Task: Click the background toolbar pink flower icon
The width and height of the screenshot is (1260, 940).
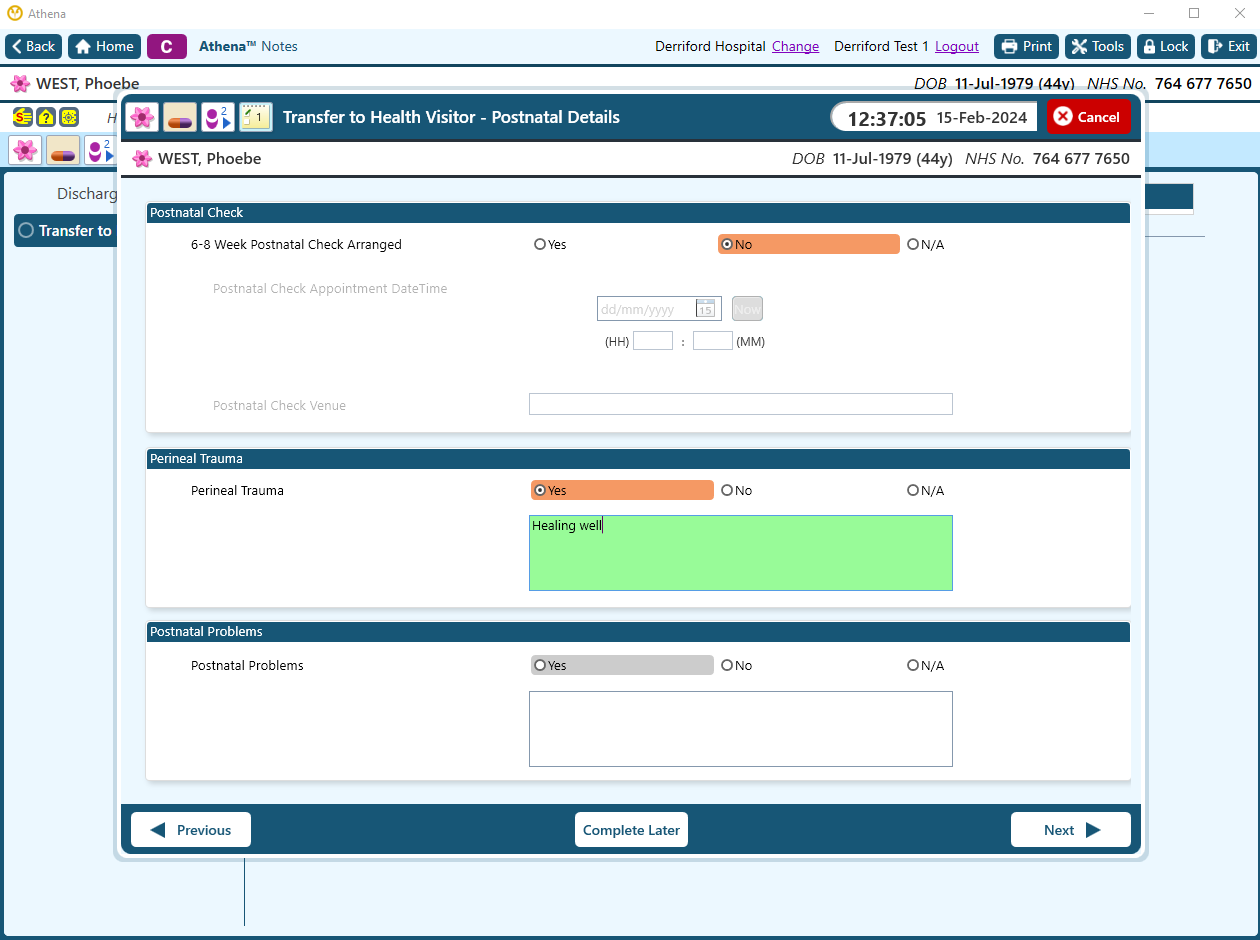Action: (x=25, y=150)
